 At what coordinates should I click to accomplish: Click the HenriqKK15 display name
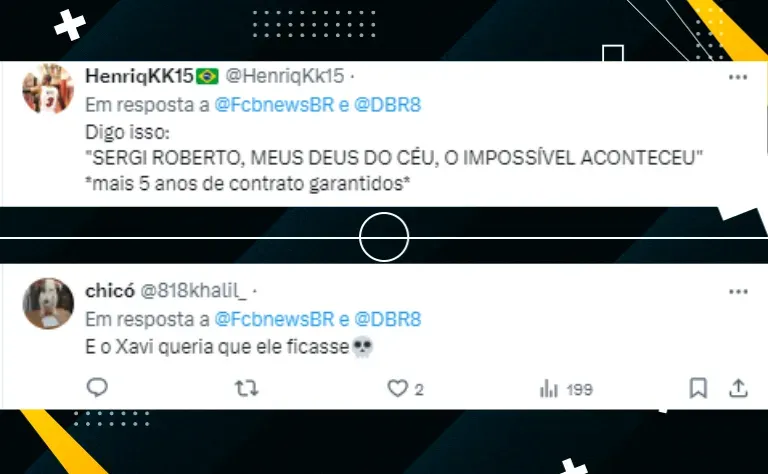pos(139,76)
